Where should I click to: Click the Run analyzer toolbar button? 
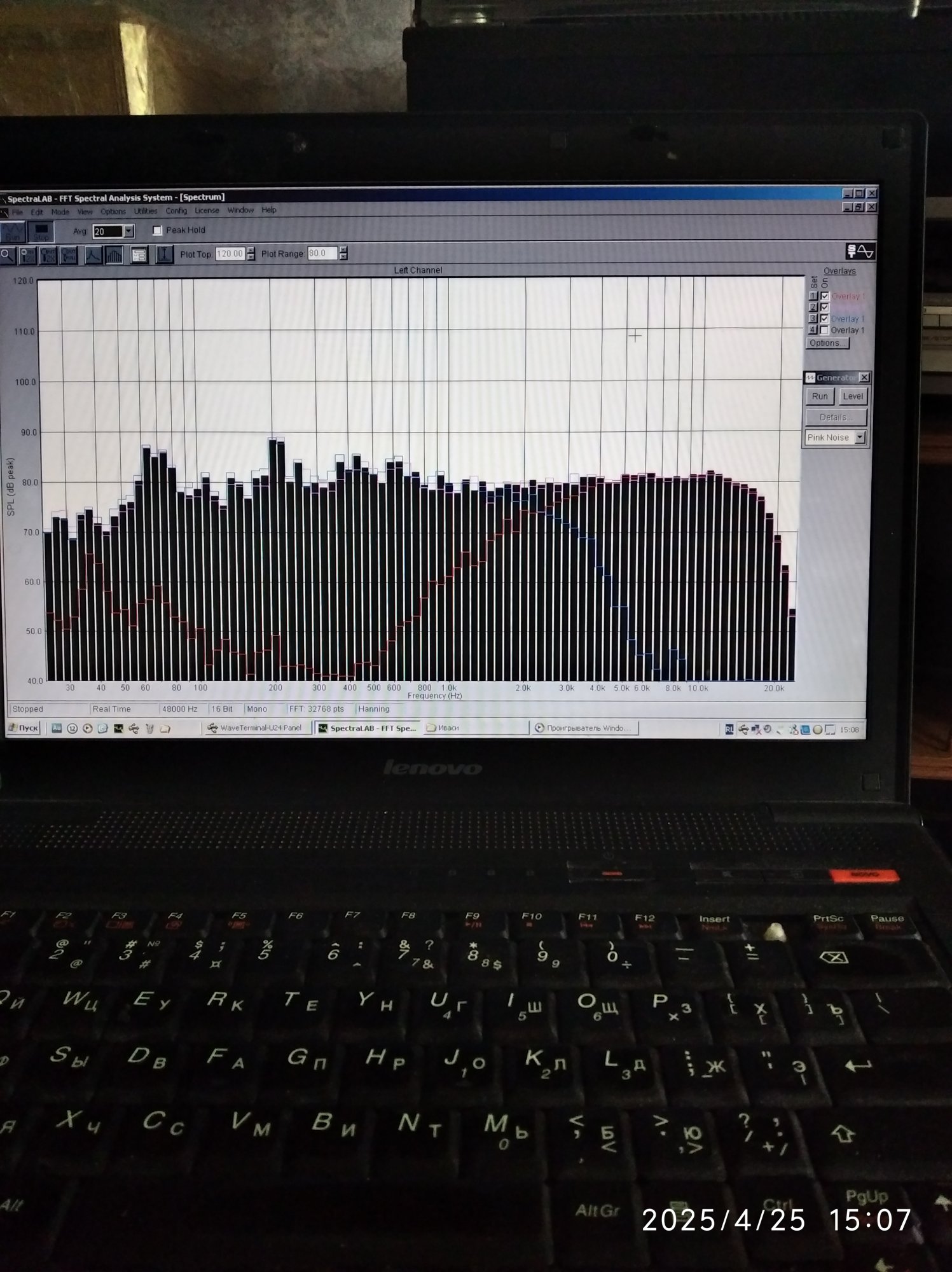pyautogui.click(x=12, y=232)
